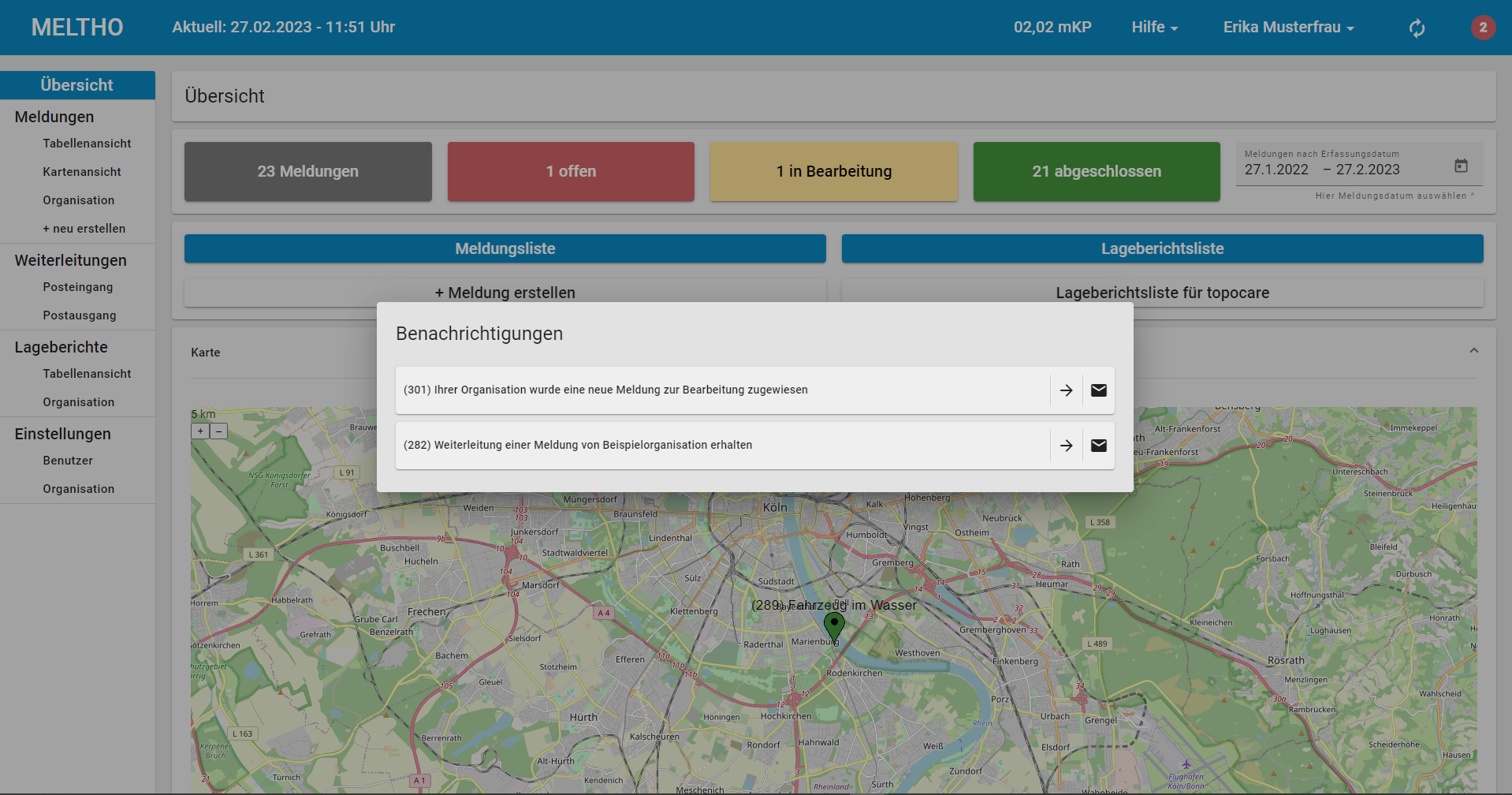Viewport: 1512px width, 795px height.
Task: Collapse the Karte panel
Action: coord(1473,351)
